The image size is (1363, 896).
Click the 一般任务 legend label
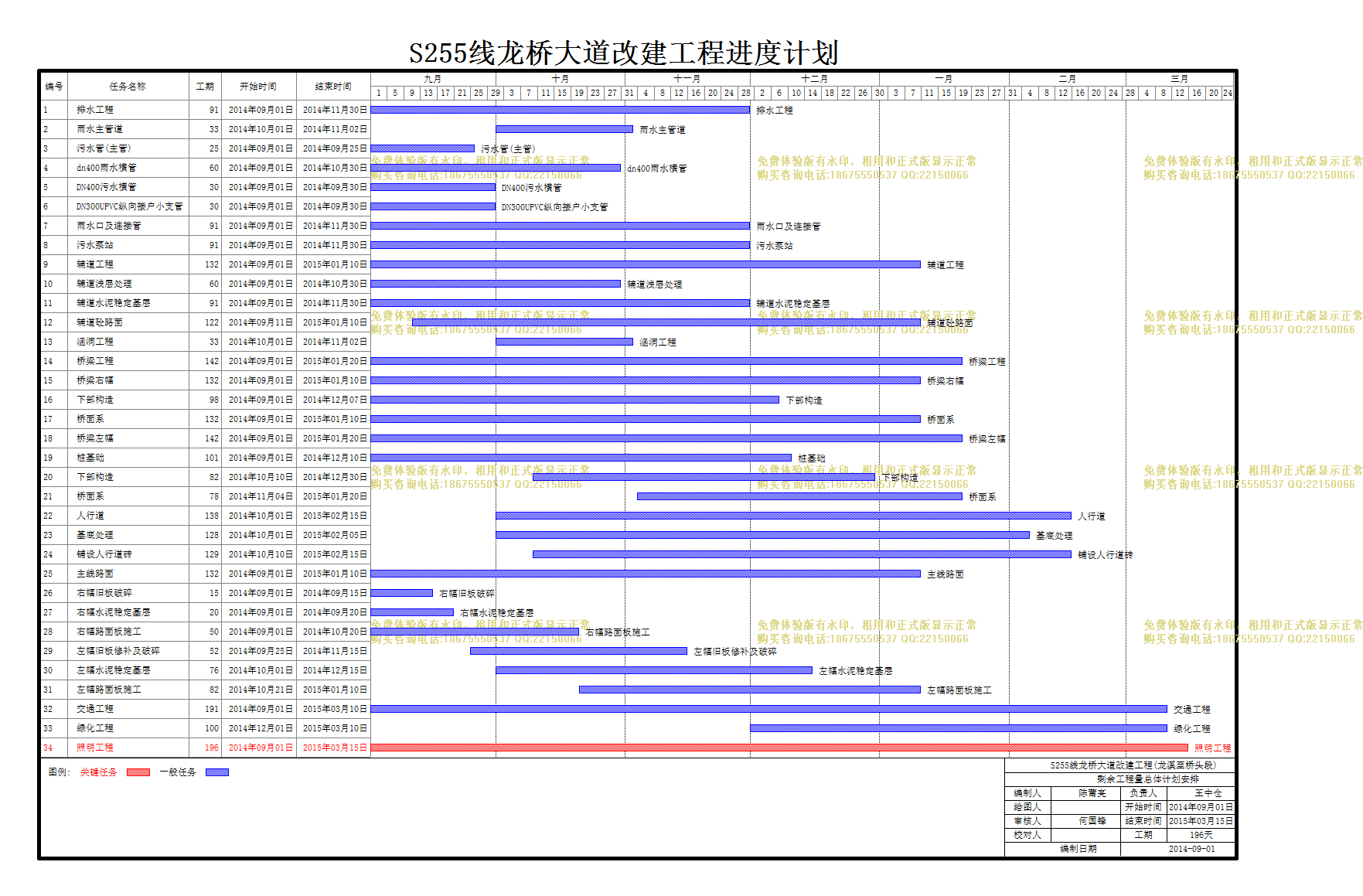click(x=178, y=772)
